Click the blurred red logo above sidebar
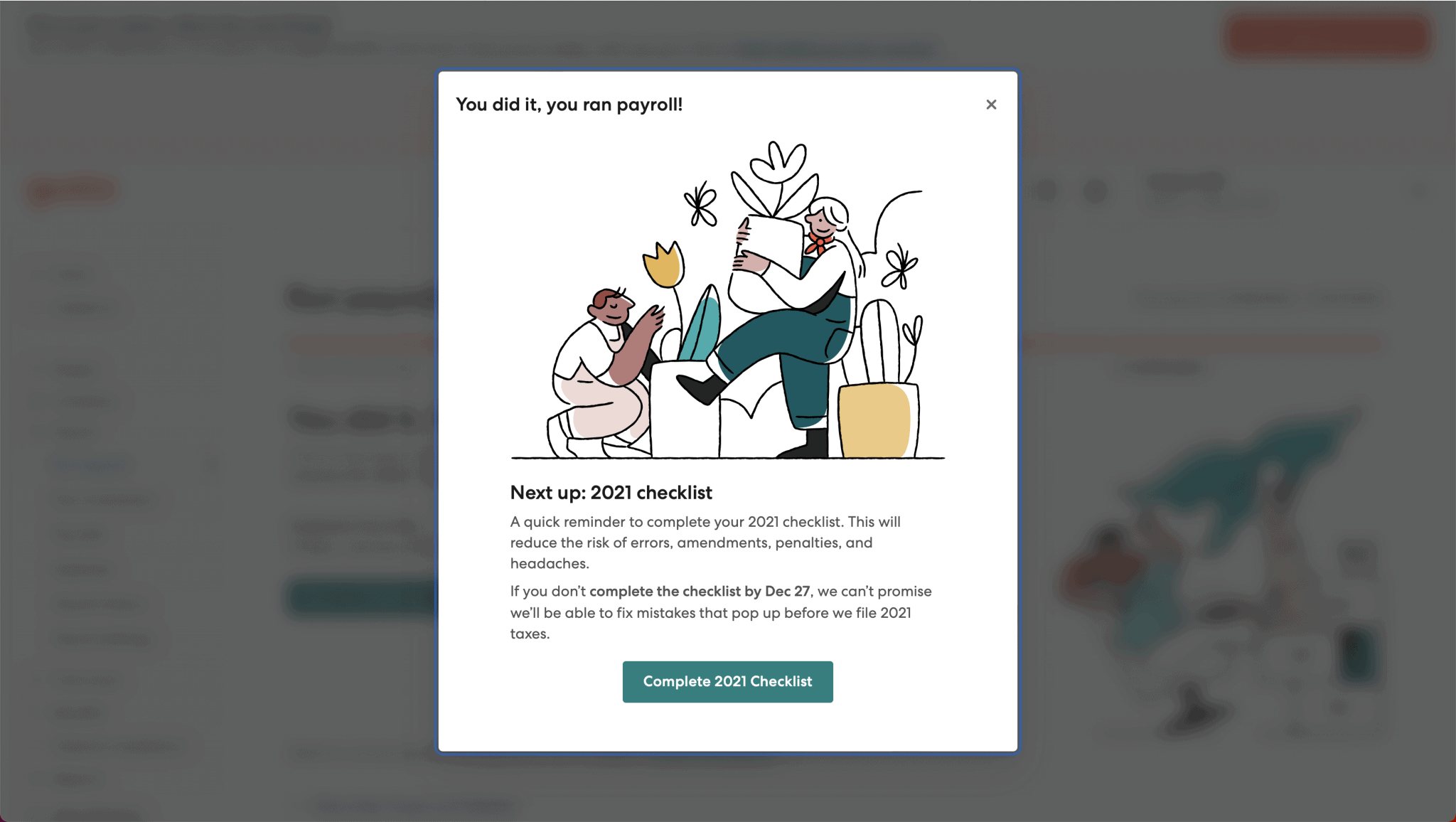Viewport: 1456px width, 822px height. point(70,190)
